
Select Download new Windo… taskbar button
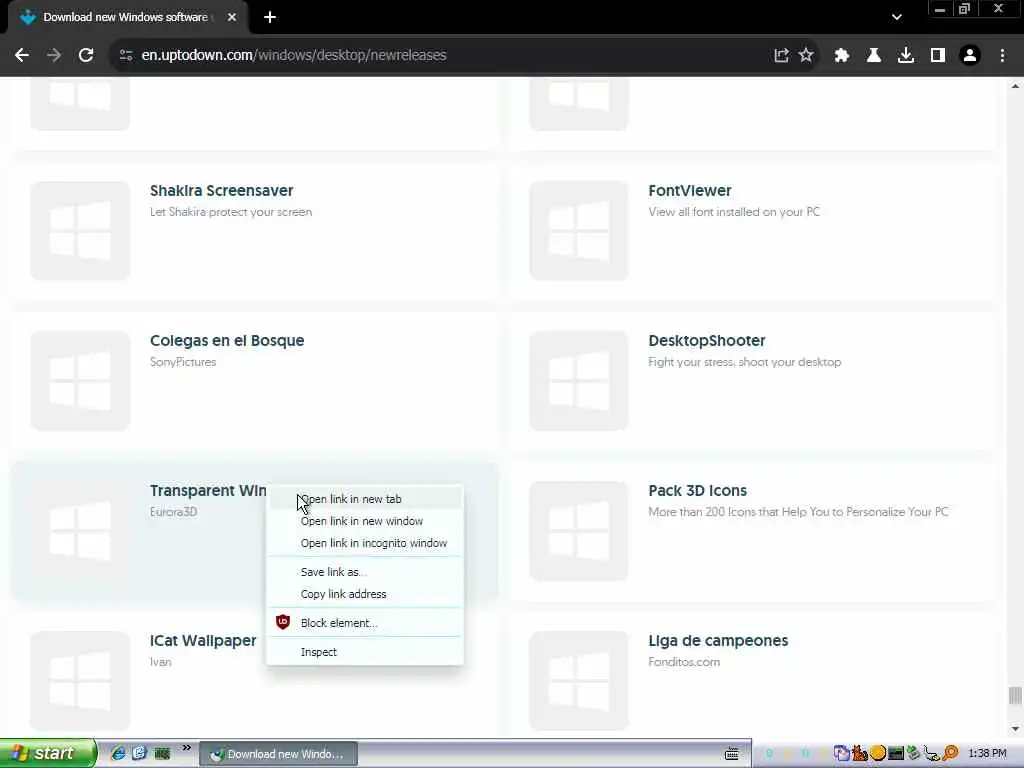(x=278, y=754)
